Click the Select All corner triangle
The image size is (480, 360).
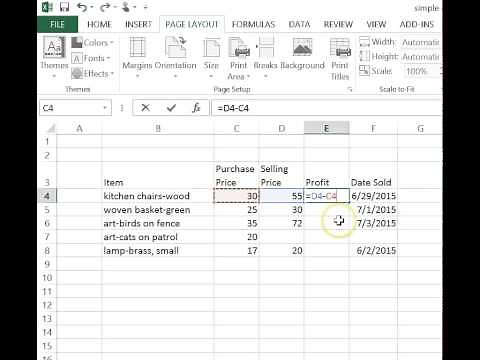click(51, 128)
